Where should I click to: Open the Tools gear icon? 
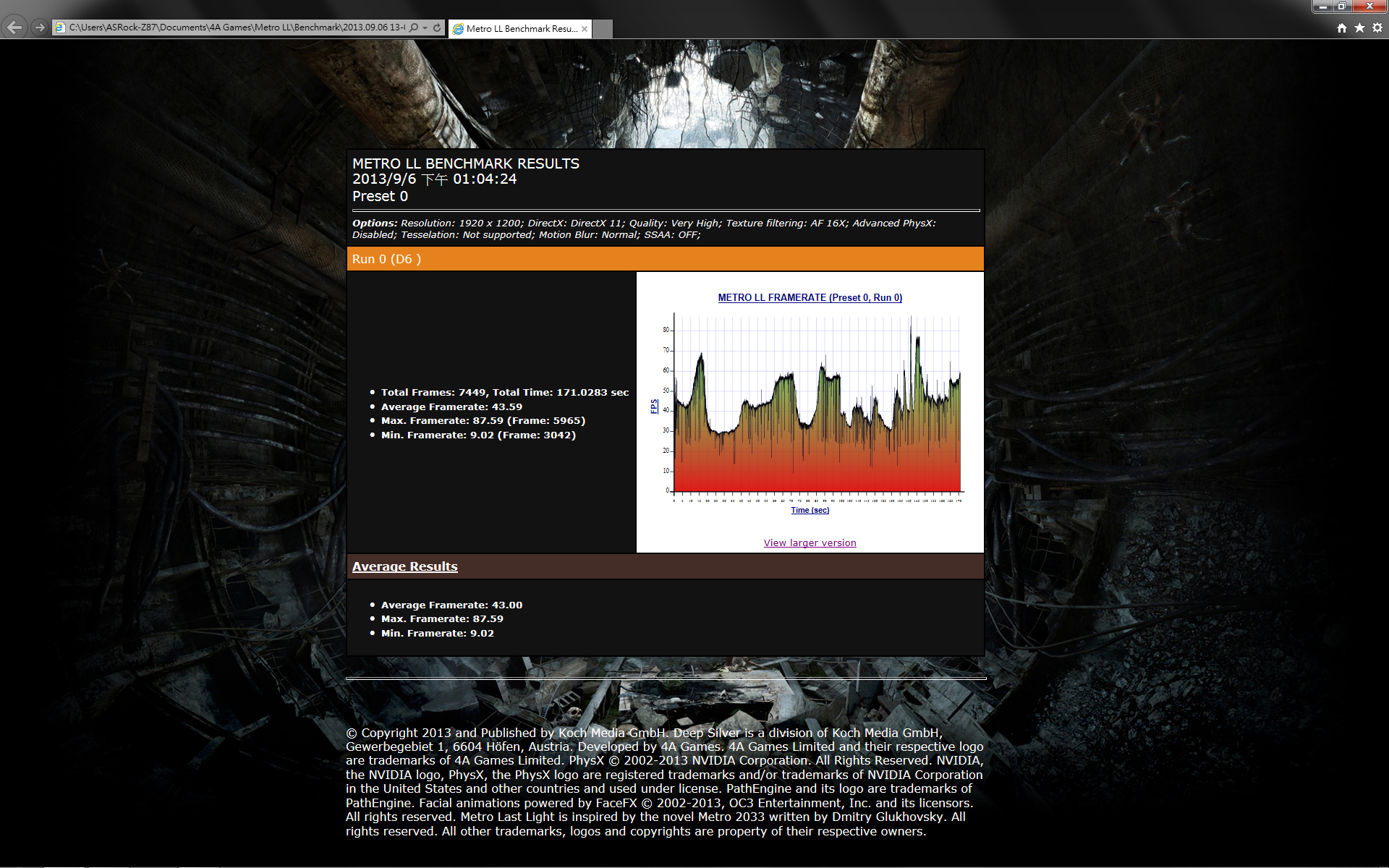click(1377, 27)
